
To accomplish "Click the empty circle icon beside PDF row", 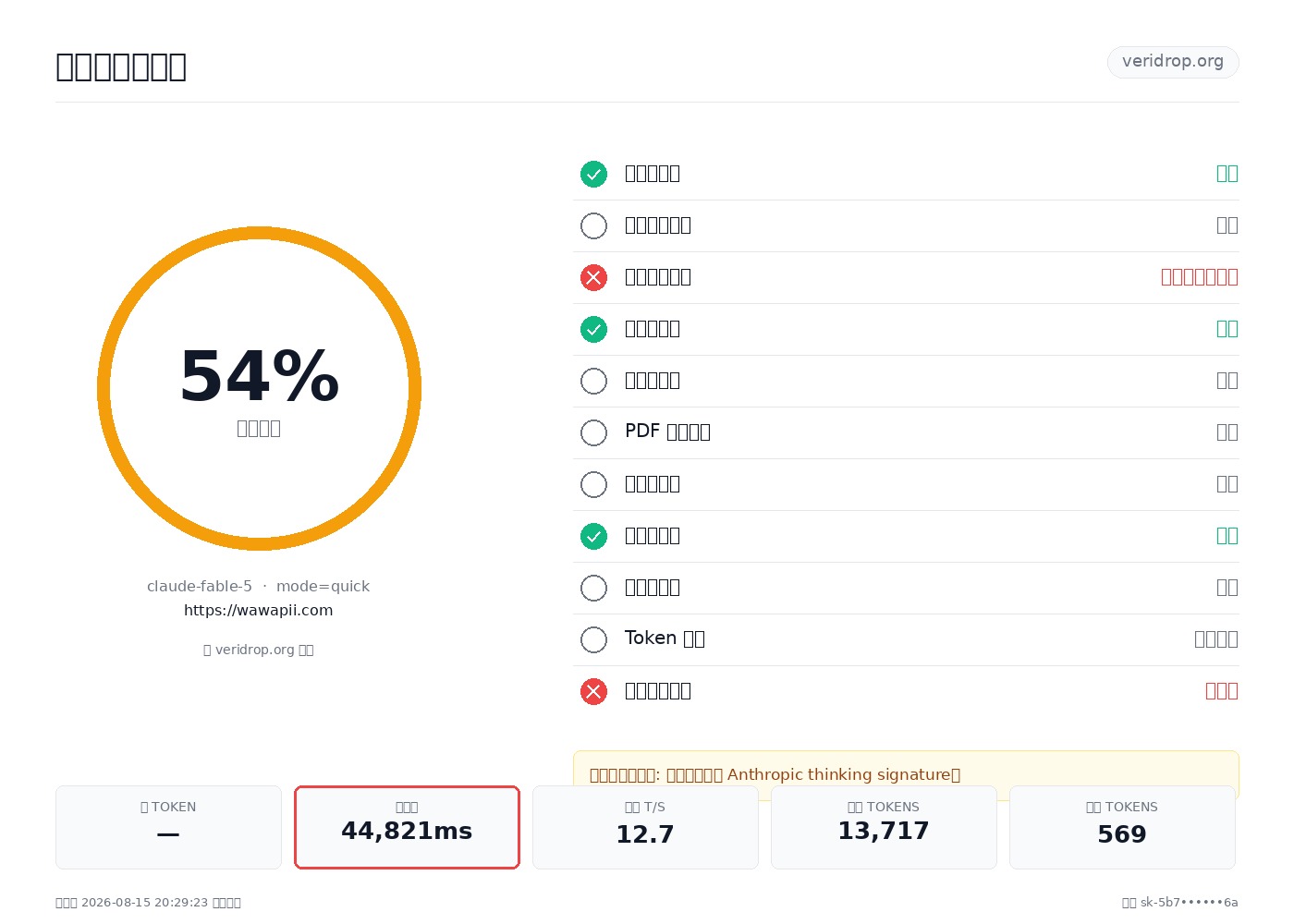I will [593, 432].
